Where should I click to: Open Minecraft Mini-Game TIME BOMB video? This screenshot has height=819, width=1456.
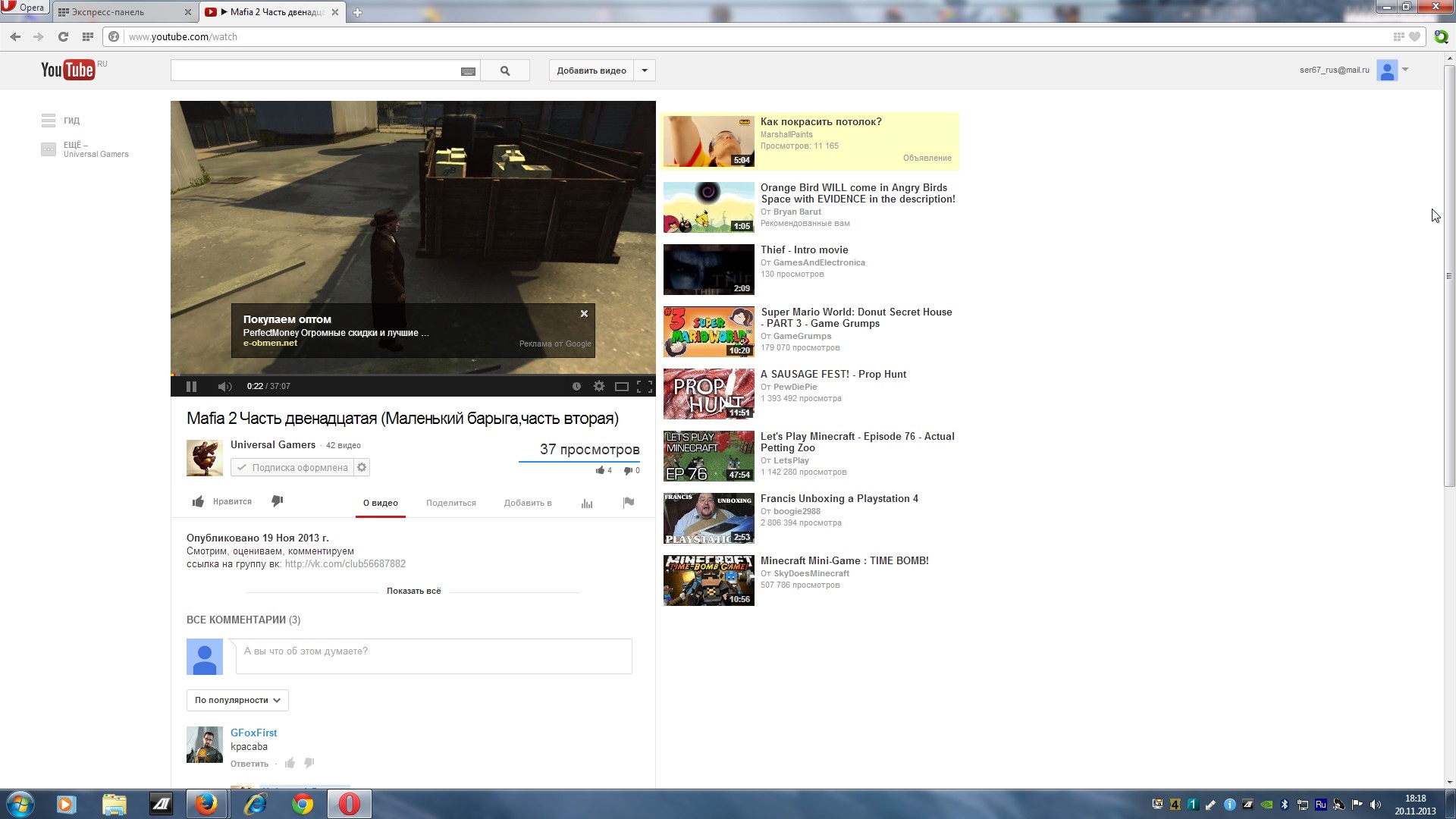point(845,560)
